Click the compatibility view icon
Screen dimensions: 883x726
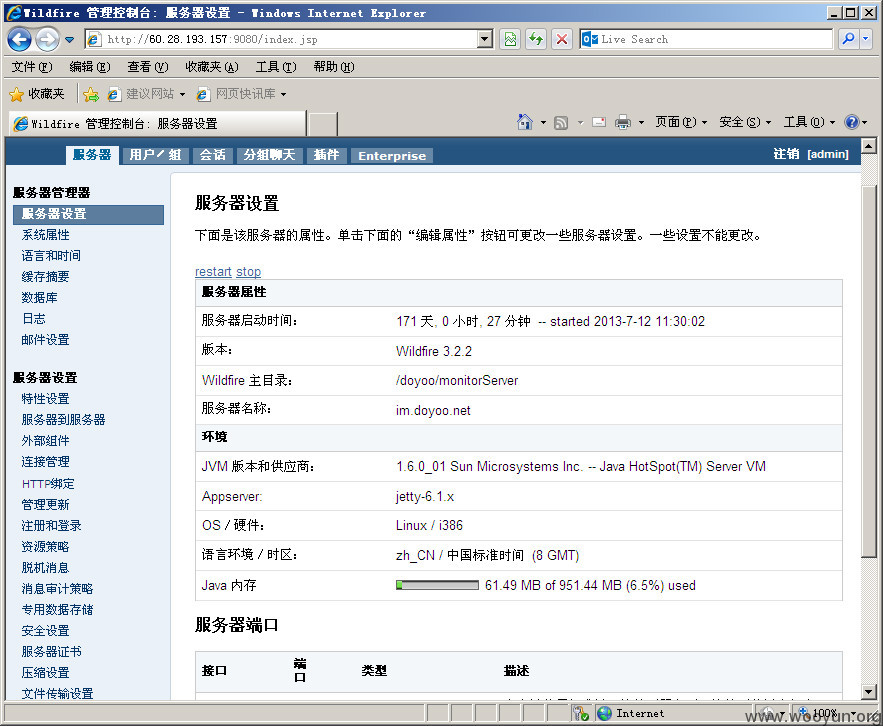(510, 39)
